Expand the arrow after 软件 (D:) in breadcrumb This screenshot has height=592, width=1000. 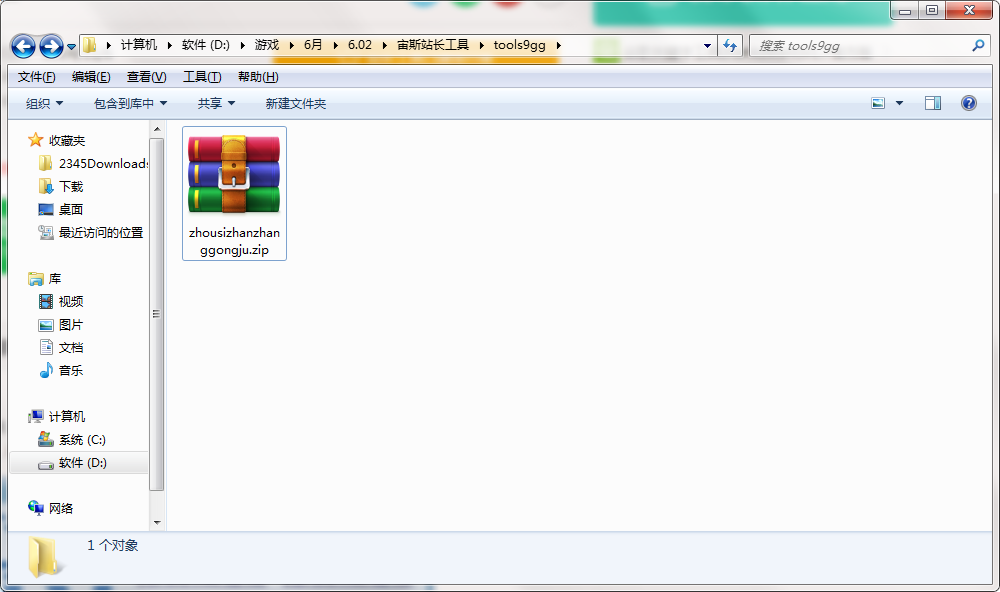point(242,45)
